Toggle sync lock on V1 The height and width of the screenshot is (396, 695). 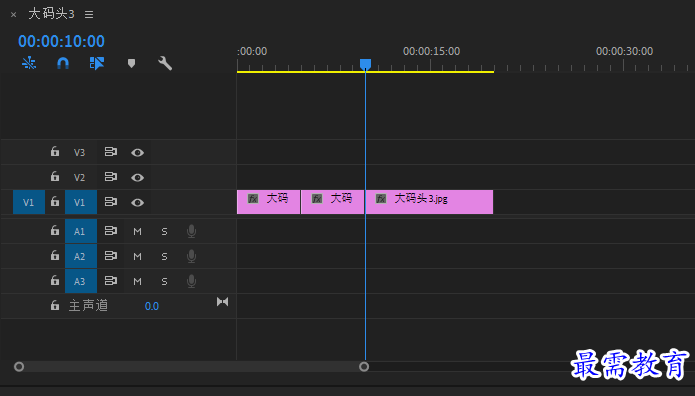[x=111, y=202]
